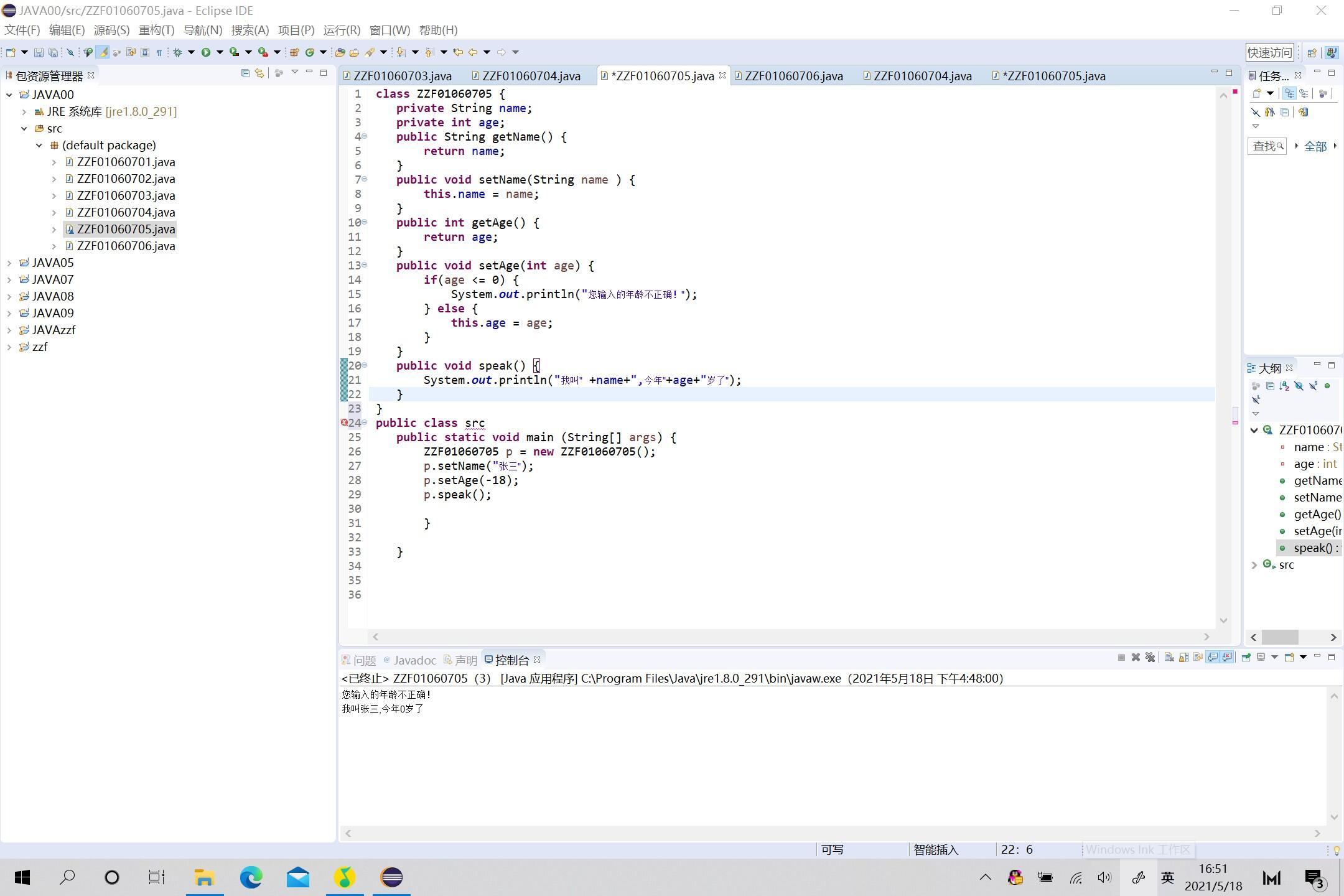Open the Debug button dropdown arrow
This screenshot has width=1344, height=896.
(x=191, y=52)
